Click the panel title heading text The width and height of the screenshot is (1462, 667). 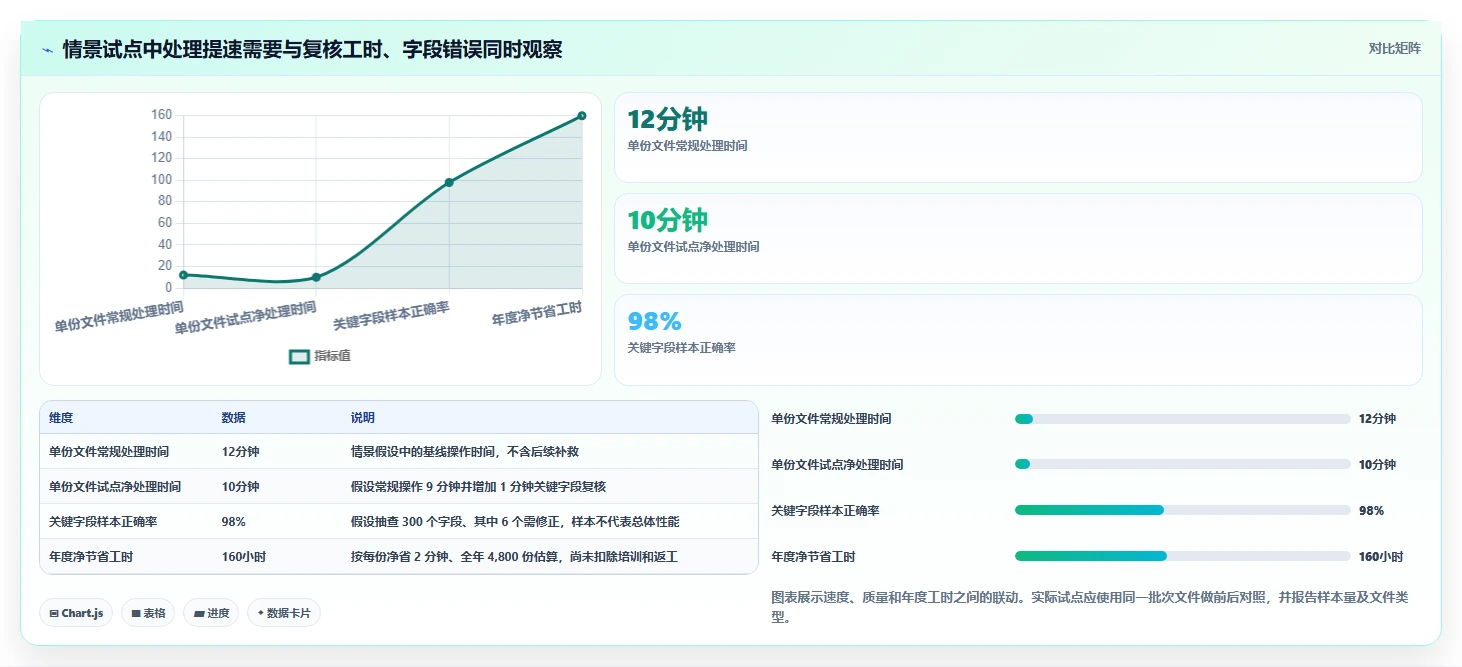tap(312, 49)
